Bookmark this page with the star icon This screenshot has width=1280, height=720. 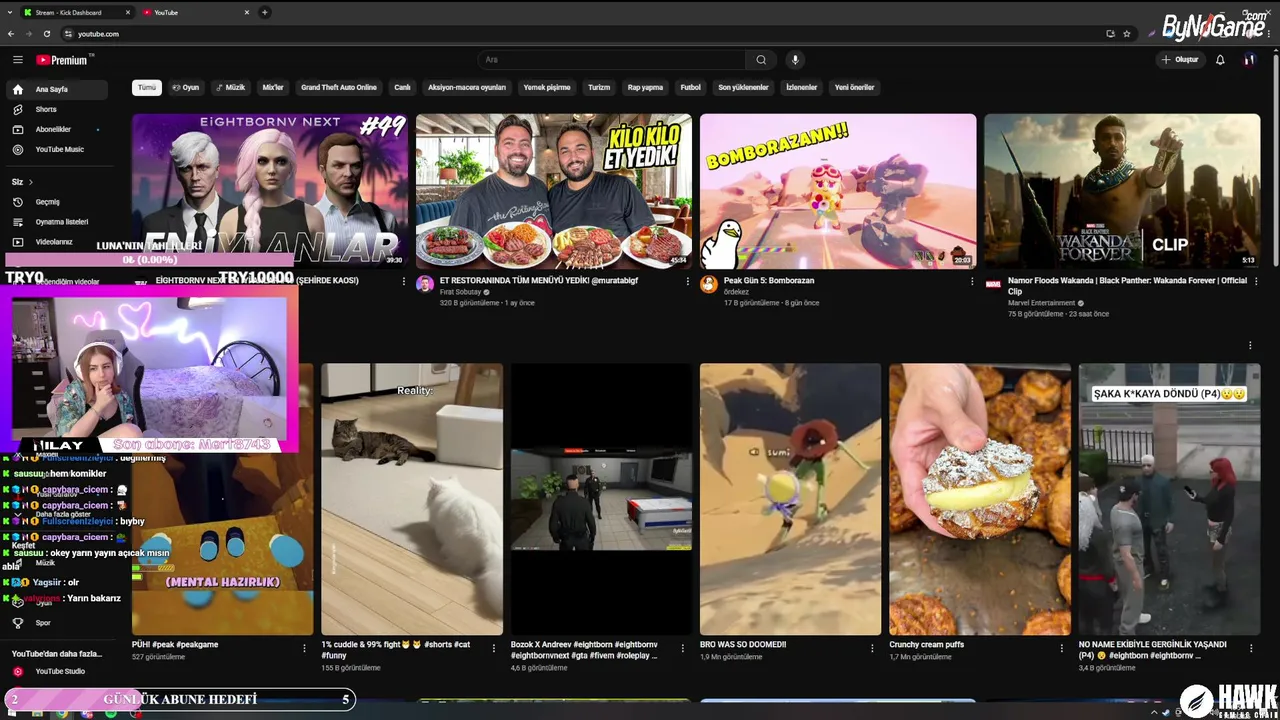[1127, 34]
